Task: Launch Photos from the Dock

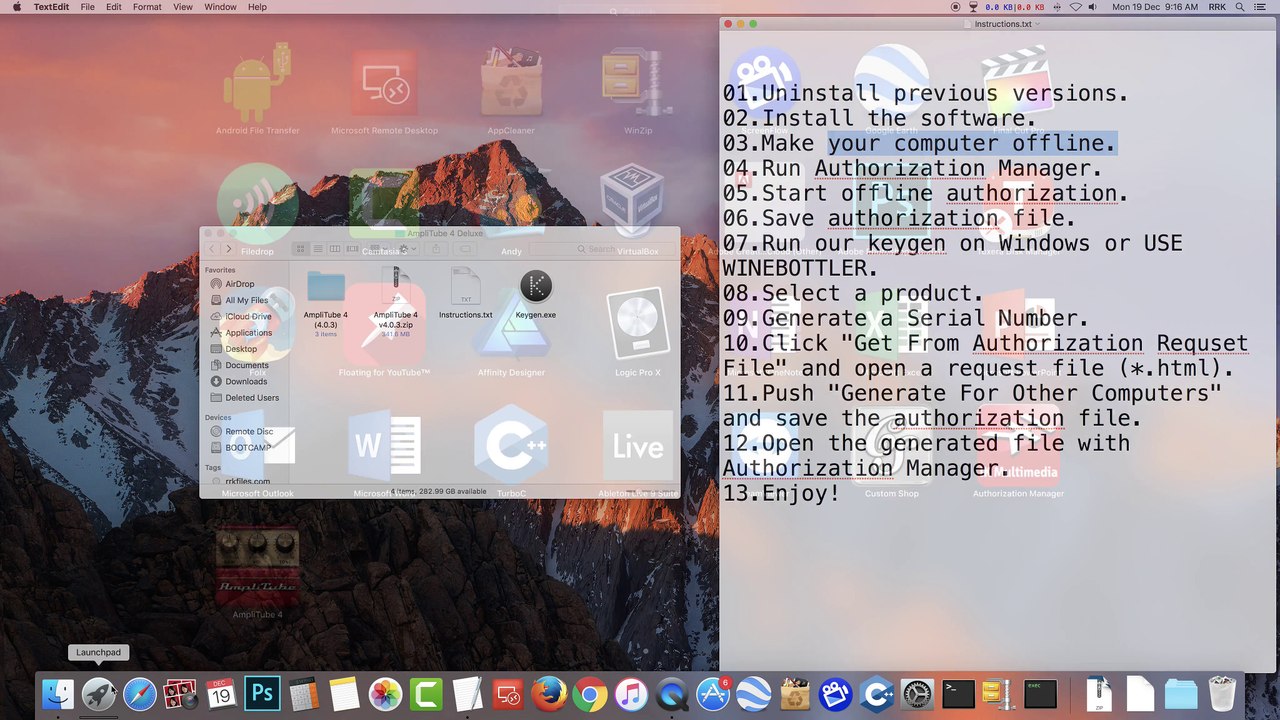Action: [385, 694]
